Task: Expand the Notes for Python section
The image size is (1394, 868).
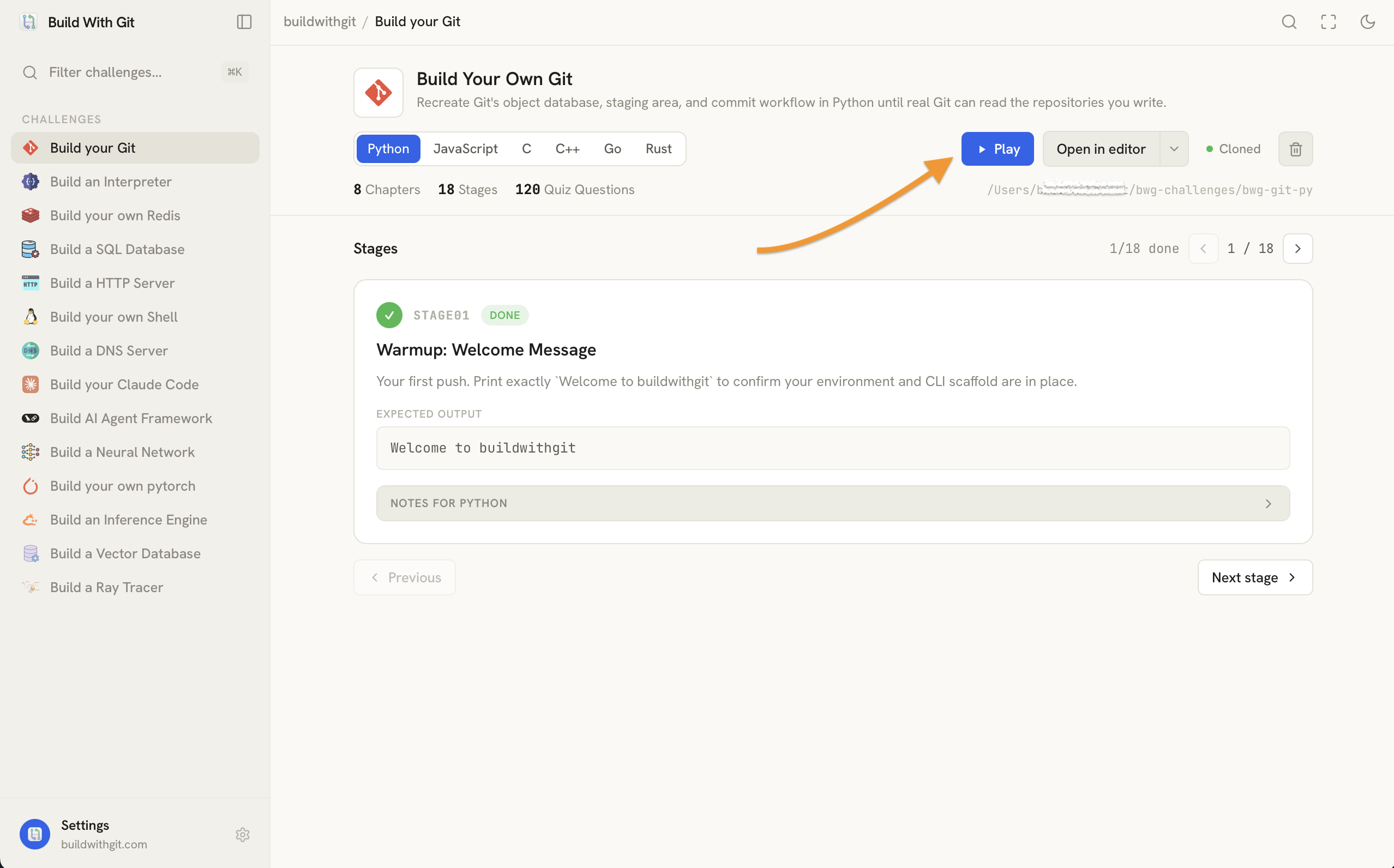Action: [x=833, y=503]
